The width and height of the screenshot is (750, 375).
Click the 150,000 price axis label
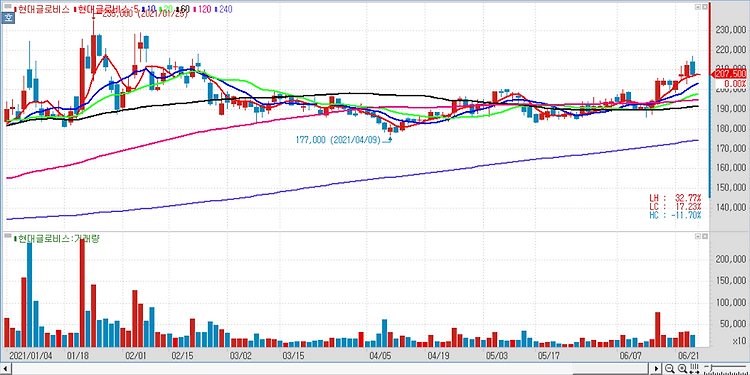click(x=730, y=188)
